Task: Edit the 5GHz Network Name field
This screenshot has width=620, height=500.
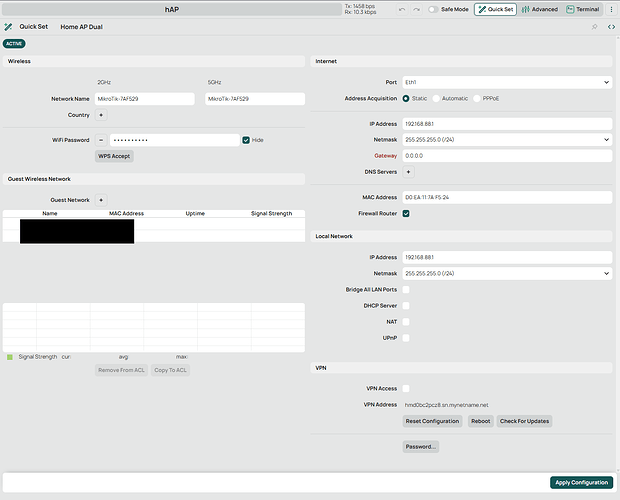Action: (255, 99)
